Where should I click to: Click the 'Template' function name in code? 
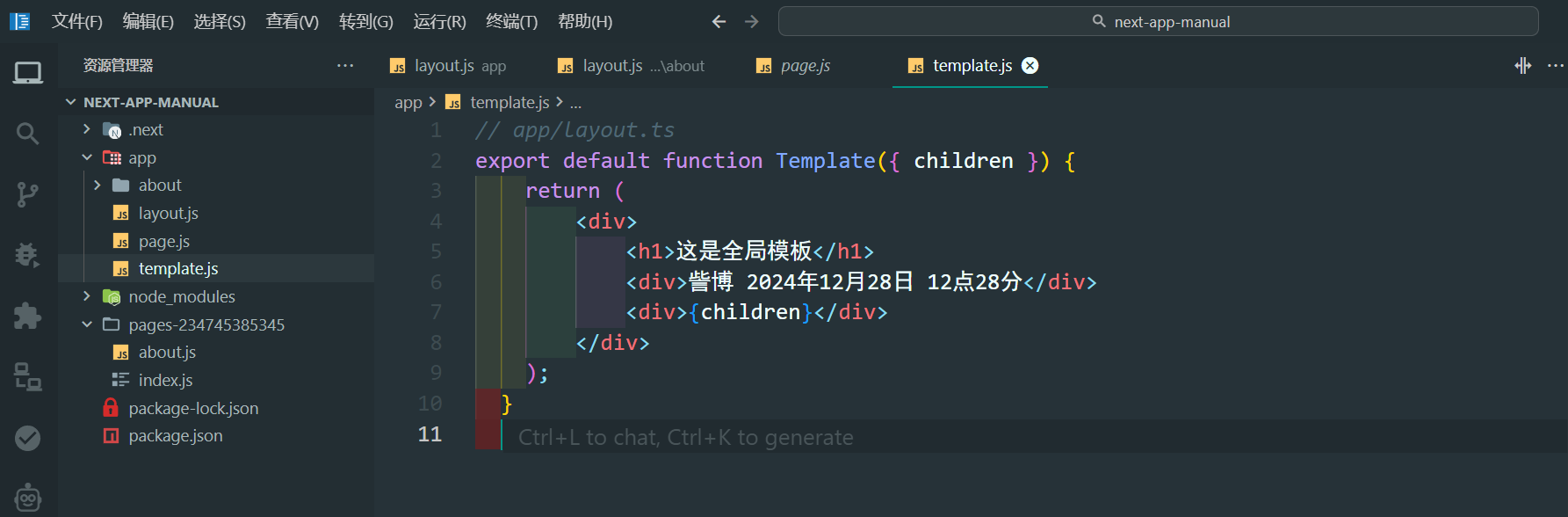point(826,161)
